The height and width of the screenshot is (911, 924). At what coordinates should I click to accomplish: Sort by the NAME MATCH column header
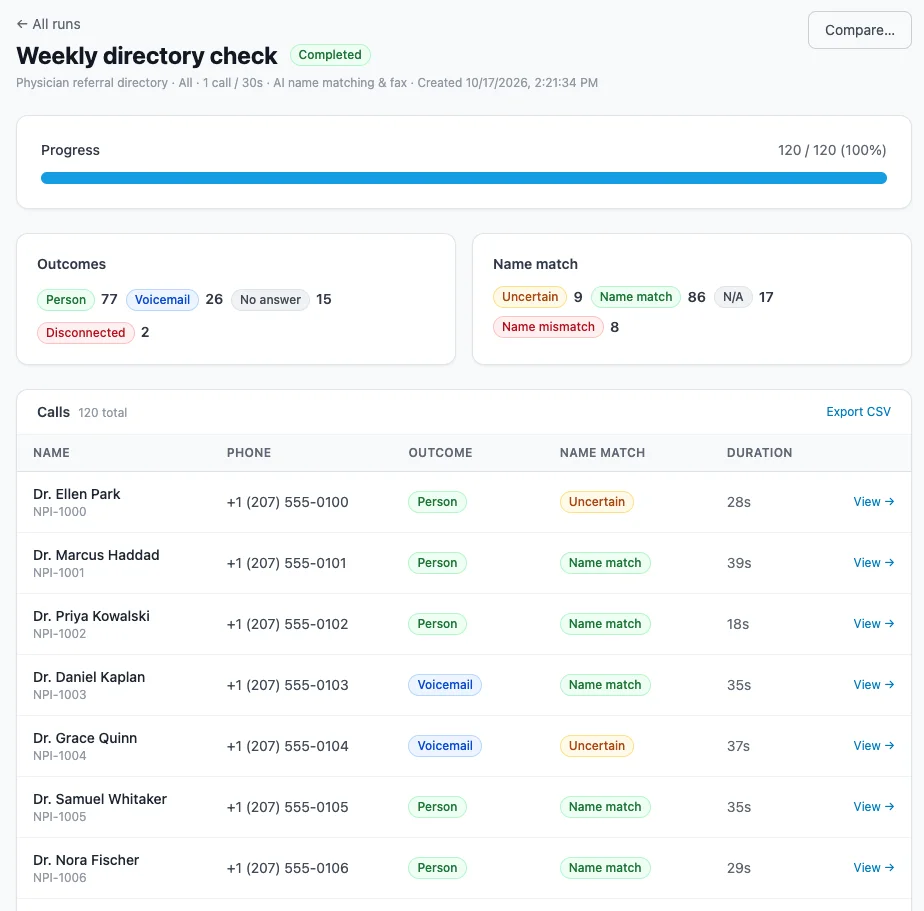click(602, 453)
